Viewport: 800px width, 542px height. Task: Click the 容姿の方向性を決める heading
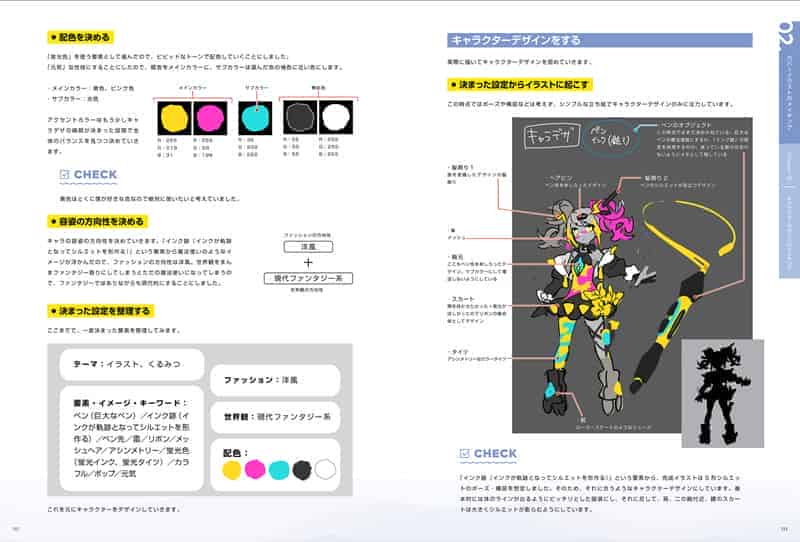98,221
